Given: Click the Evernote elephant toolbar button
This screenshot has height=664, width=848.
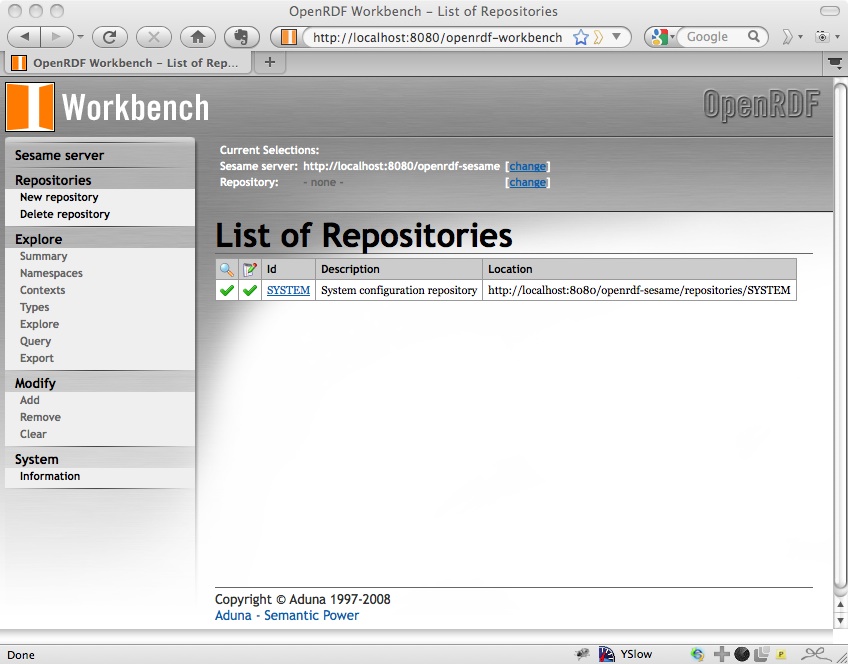Looking at the screenshot, I should click(x=242, y=37).
